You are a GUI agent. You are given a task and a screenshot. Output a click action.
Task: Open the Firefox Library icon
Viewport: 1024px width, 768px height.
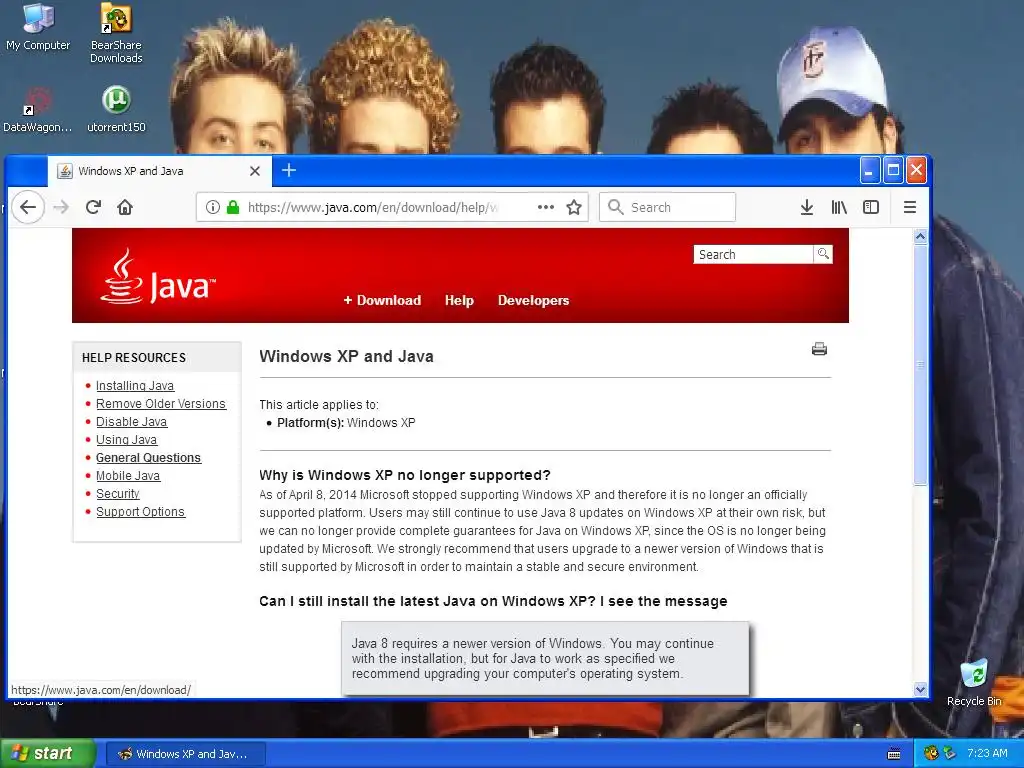(x=839, y=207)
